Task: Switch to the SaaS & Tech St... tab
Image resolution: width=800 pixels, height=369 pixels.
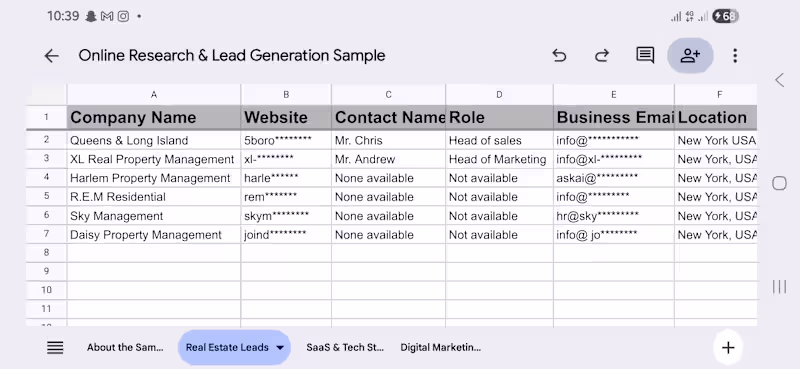Action: 345,348
